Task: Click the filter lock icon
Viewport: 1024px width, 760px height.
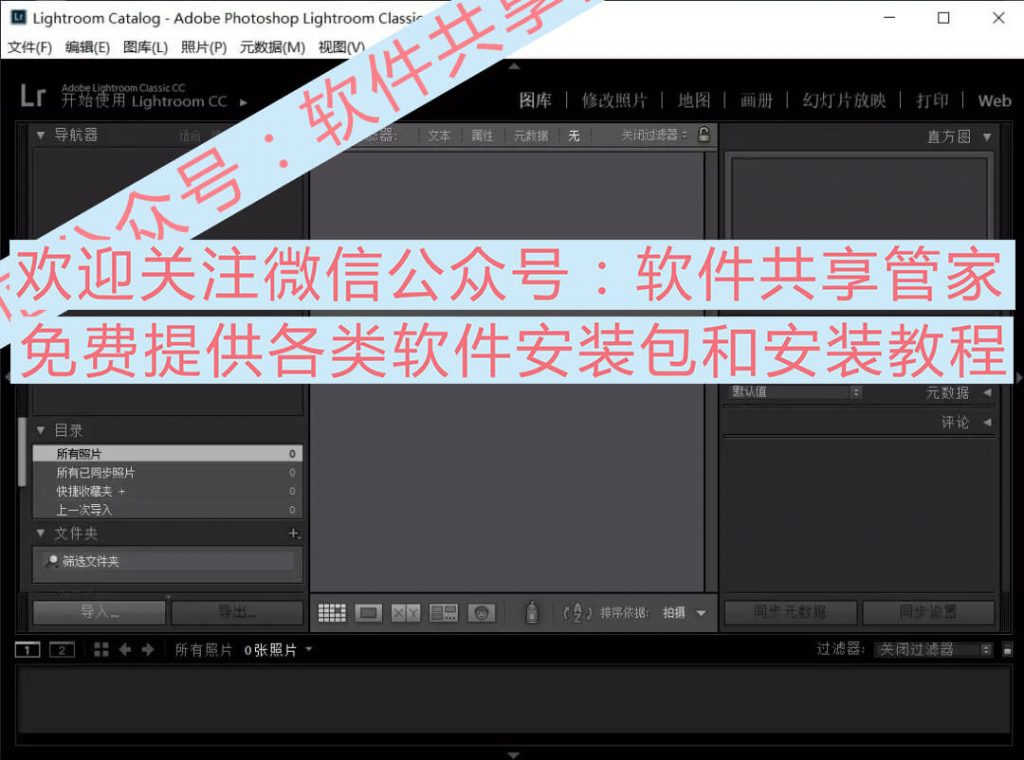Action: click(x=704, y=135)
